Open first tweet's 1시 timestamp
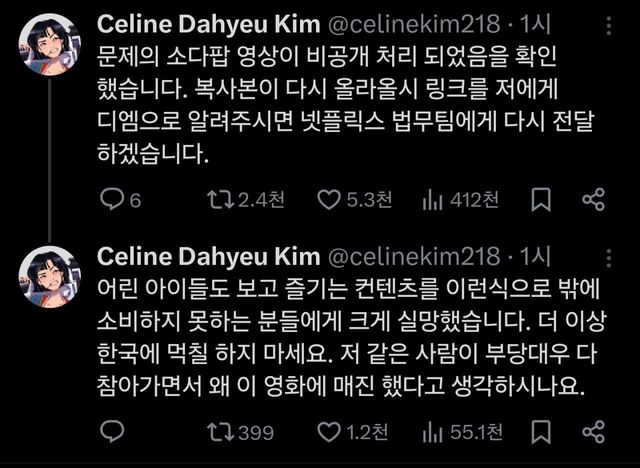The width and height of the screenshot is (640, 468). click(x=538, y=25)
